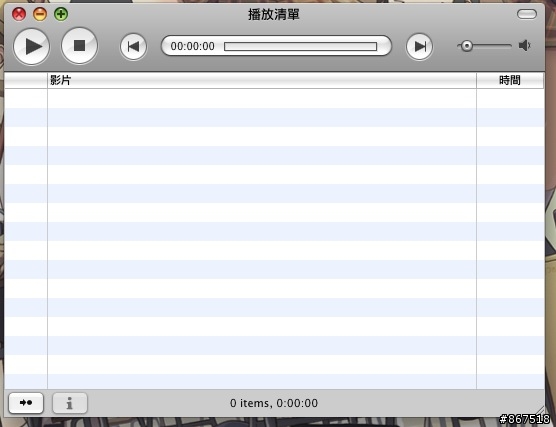The image size is (556, 427).
Task: Click the 0 items, 0:00:00 status text
Action: point(274,403)
